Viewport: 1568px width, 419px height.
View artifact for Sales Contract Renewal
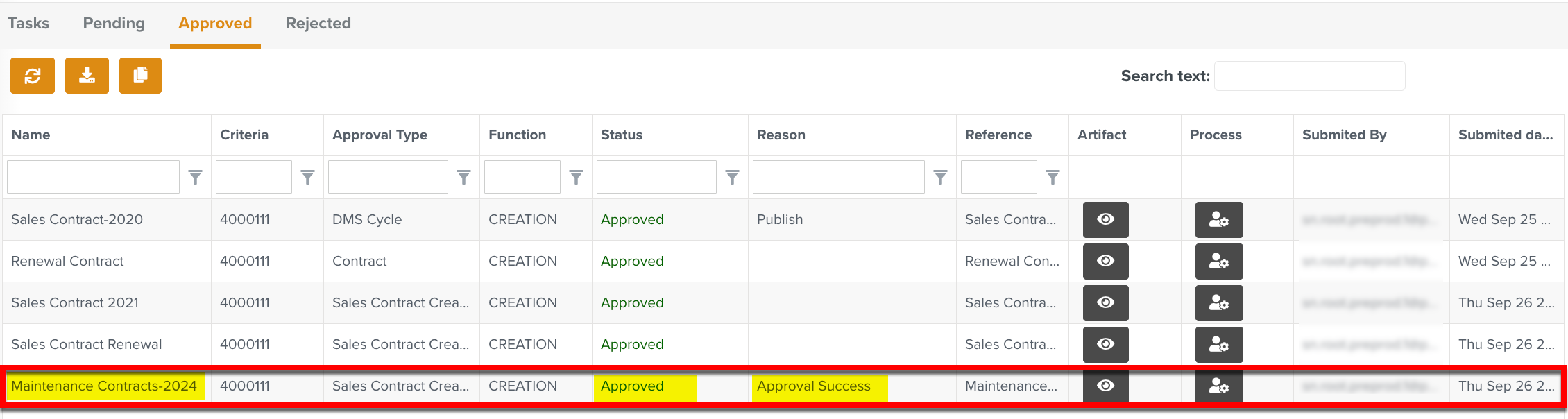click(1105, 345)
